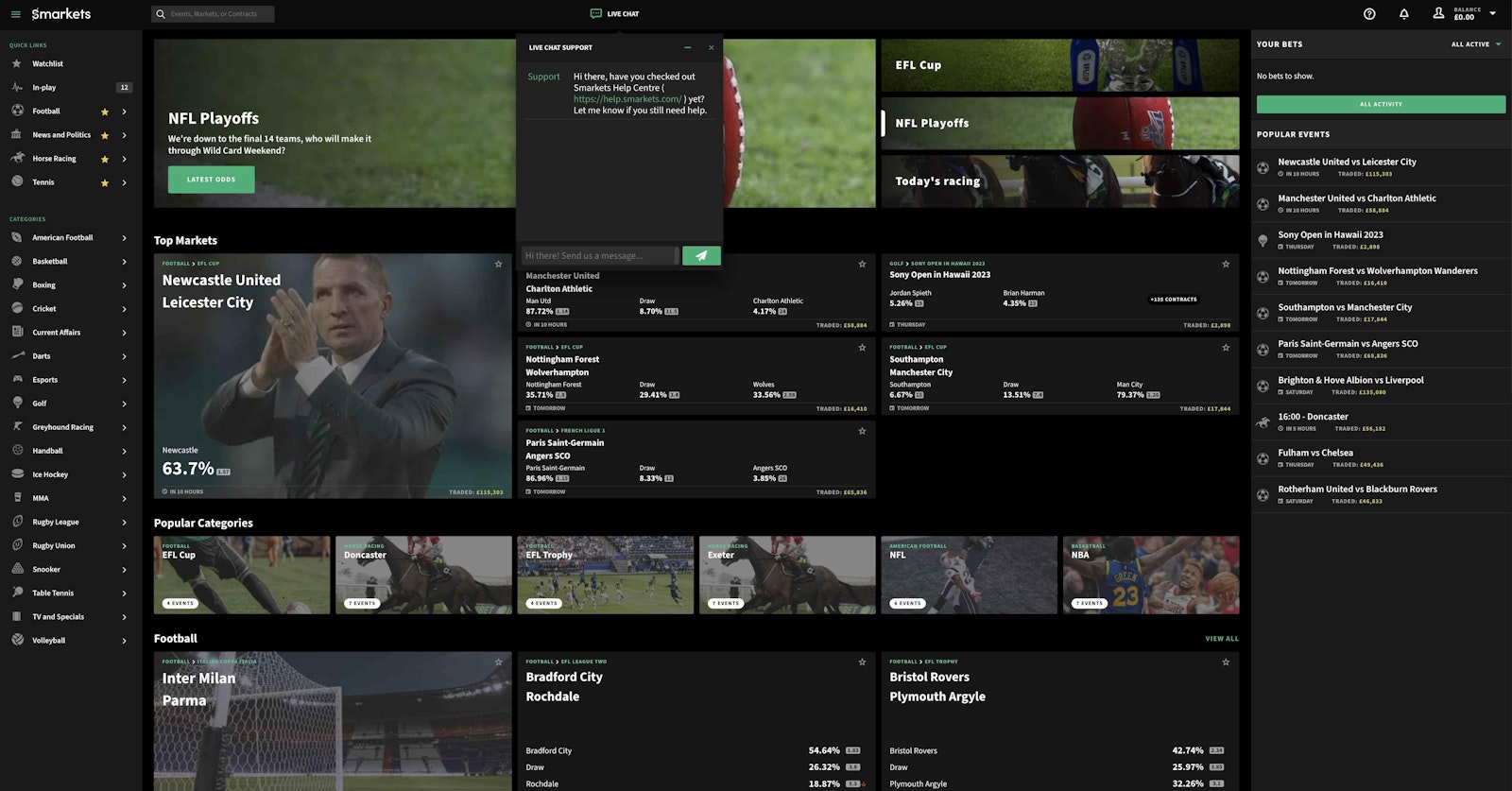Click the Events, Markets, or Contracts search field

215,14
